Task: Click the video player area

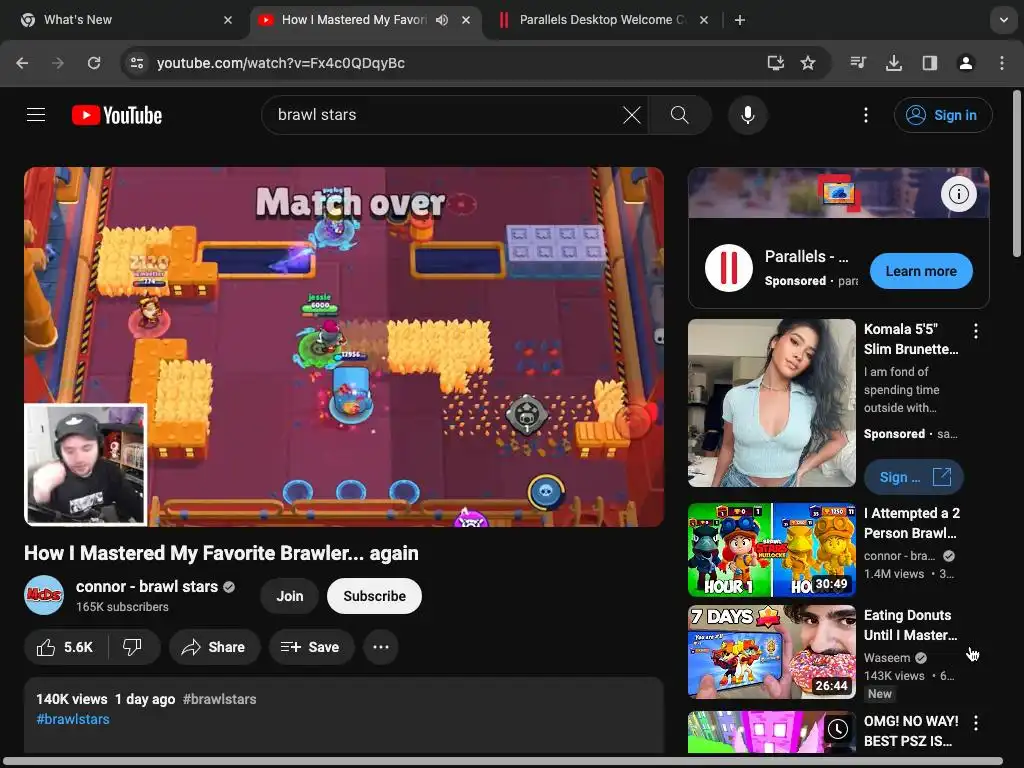Action: click(x=344, y=346)
